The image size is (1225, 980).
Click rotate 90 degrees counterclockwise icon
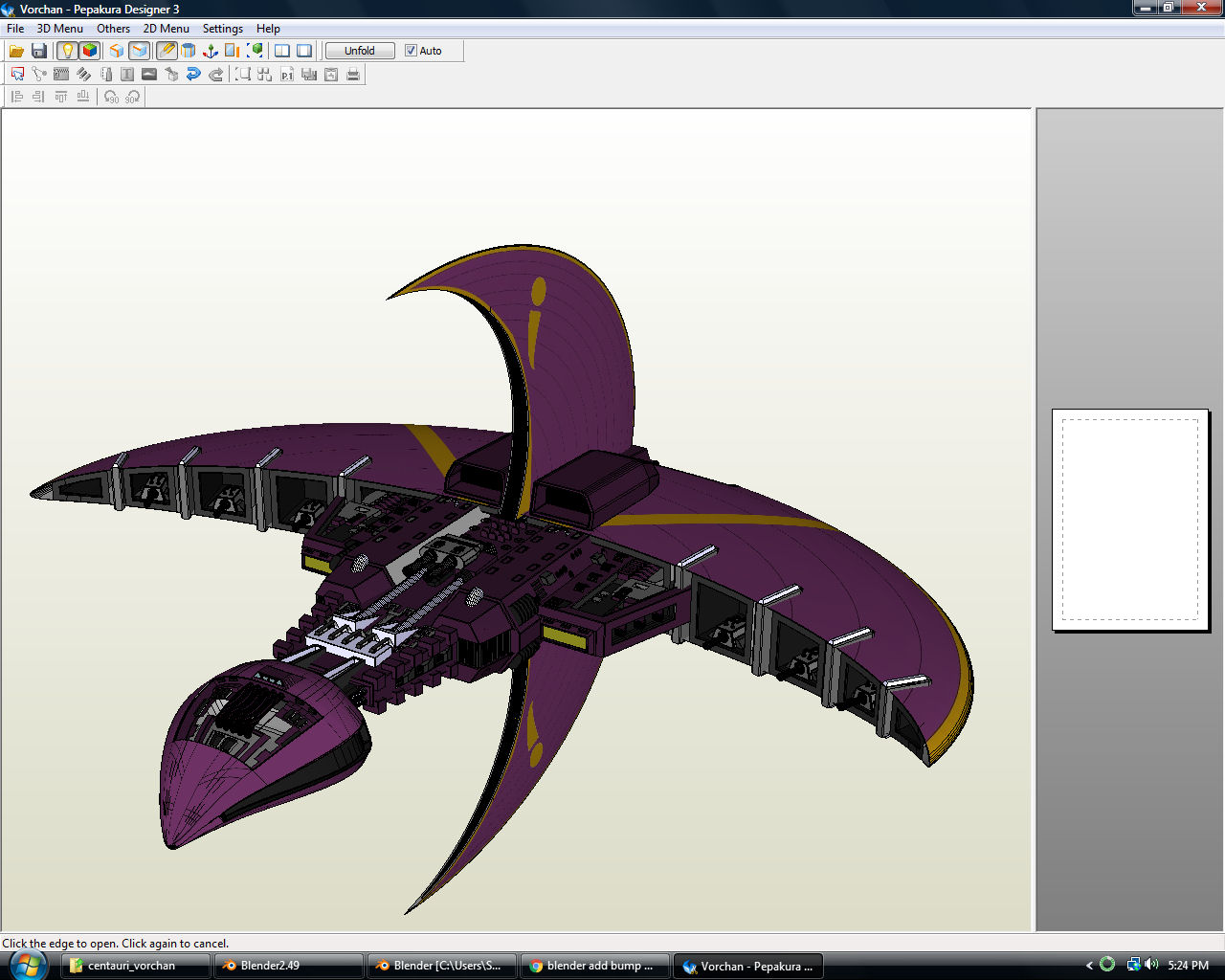coord(111,97)
